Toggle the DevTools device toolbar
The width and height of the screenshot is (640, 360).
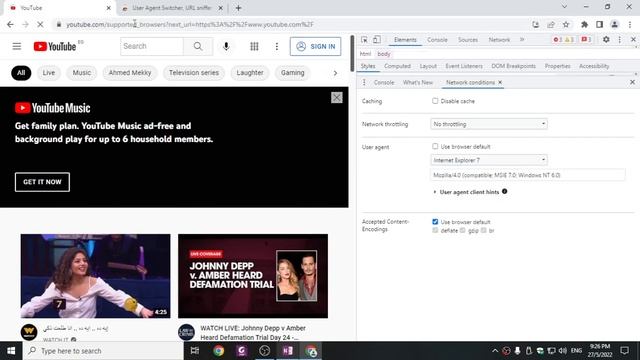(x=377, y=40)
